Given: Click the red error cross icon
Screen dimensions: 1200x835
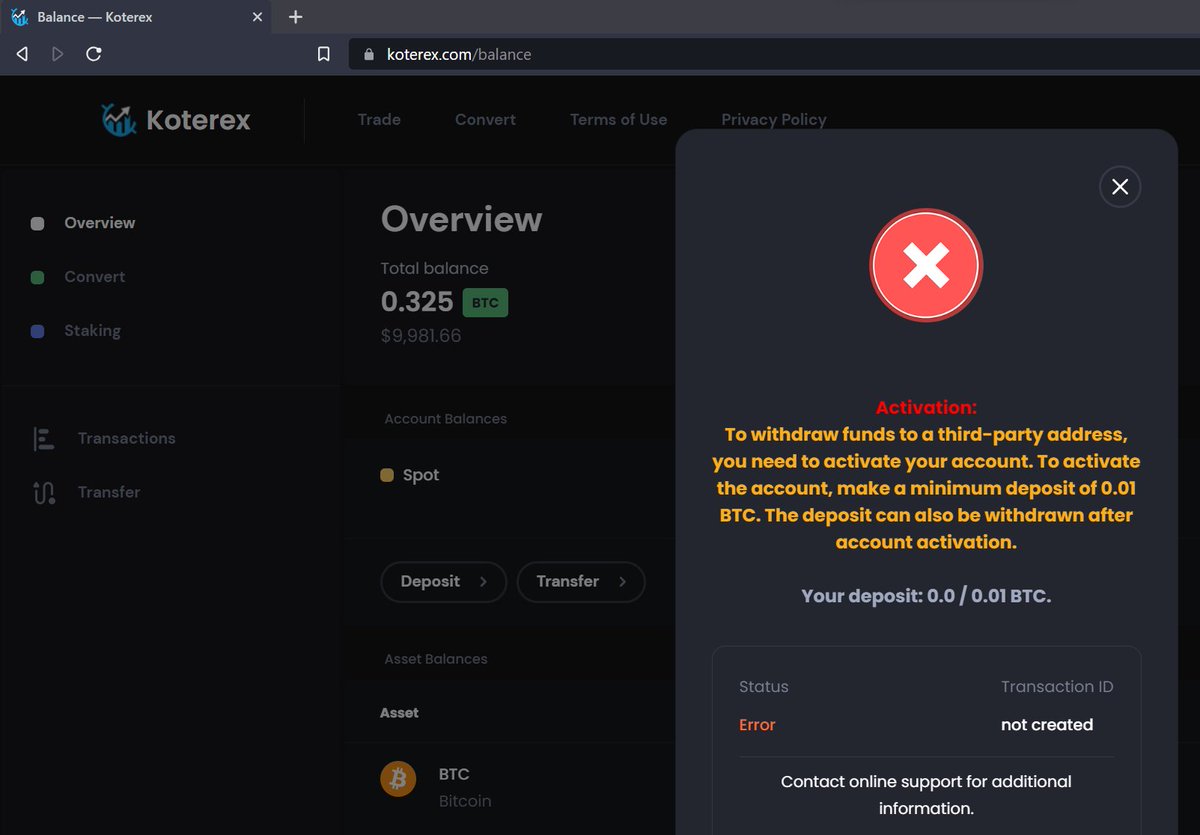Looking at the screenshot, I should point(925,265).
